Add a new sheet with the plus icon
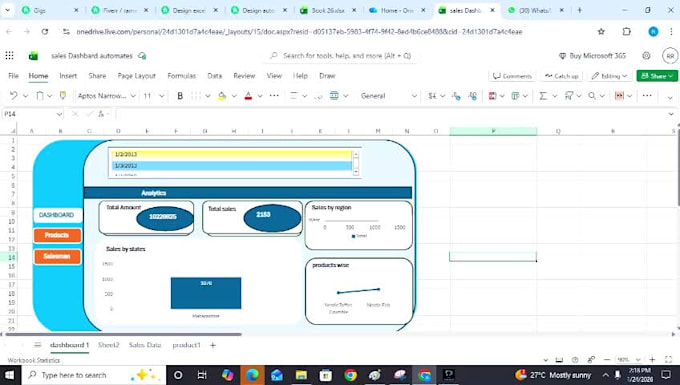The image size is (680, 385). (212, 345)
